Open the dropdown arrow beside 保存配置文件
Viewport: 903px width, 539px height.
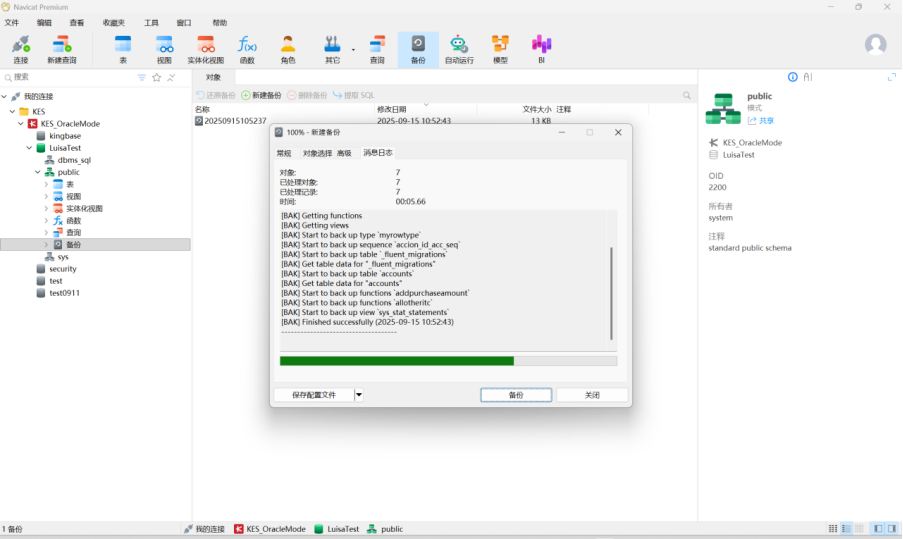pyautogui.click(x=359, y=395)
